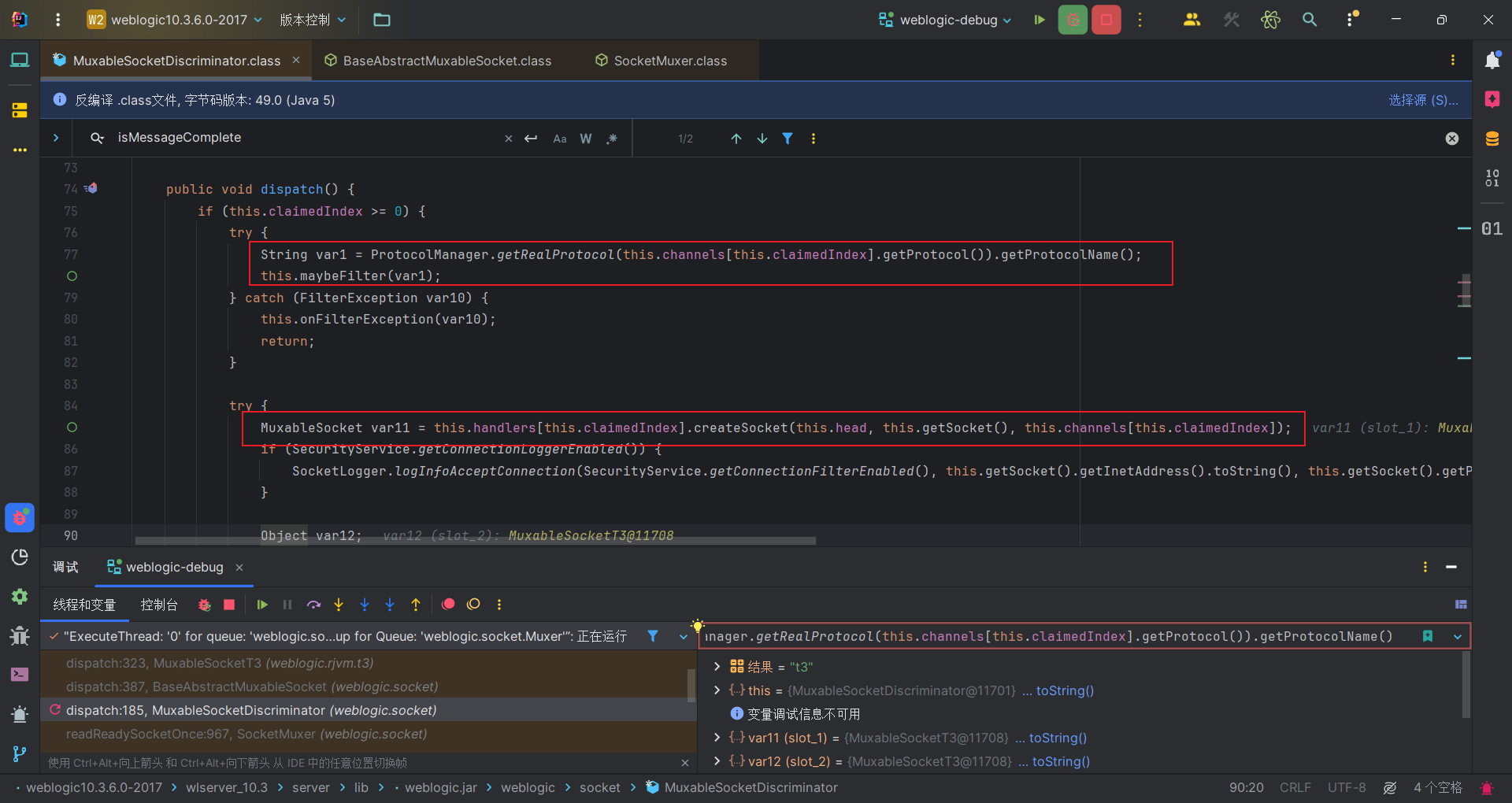Click the isMessageComplete search field
This screenshot has width=1512, height=803.
307,138
